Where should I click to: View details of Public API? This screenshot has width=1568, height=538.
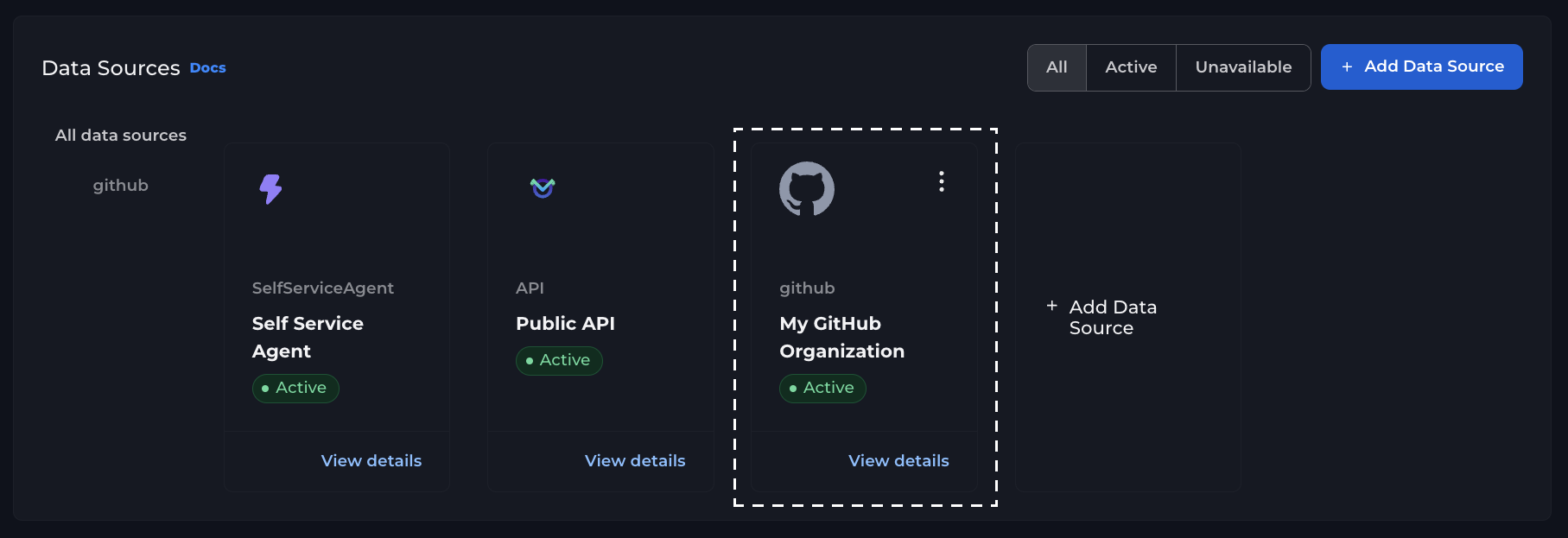tap(634, 461)
